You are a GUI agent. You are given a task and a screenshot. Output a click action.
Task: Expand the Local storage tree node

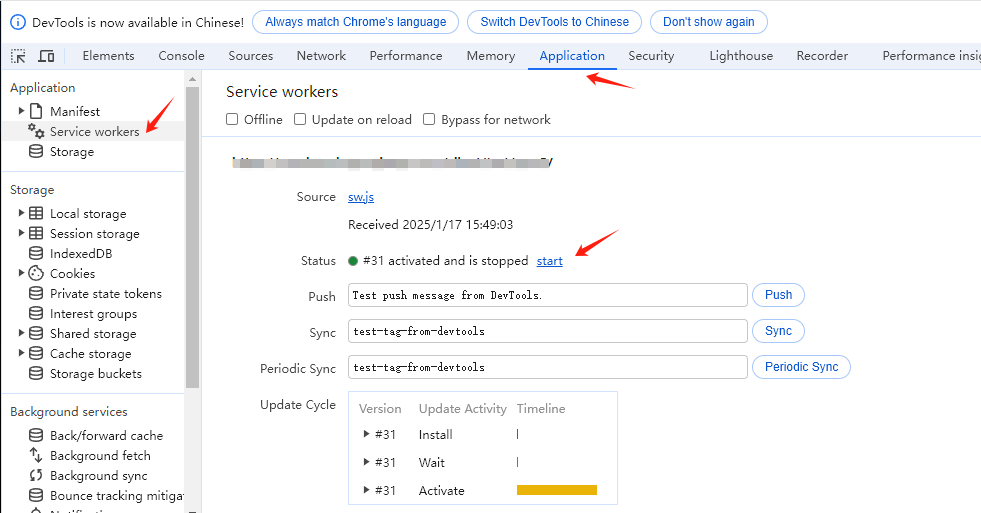point(21,213)
